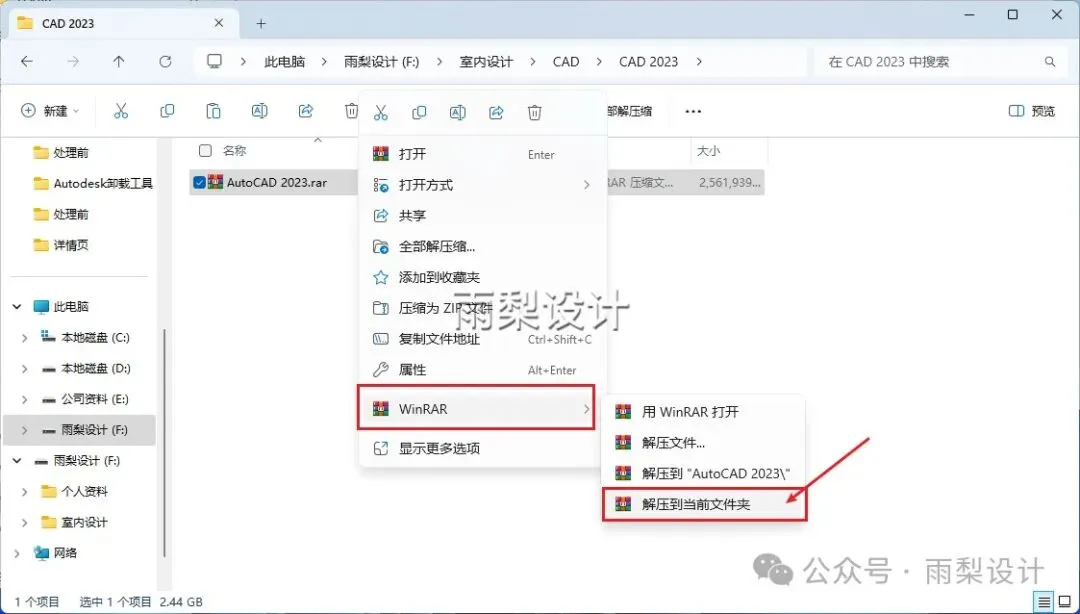
Task: Click the Back navigation arrow
Action: [27, 61]
